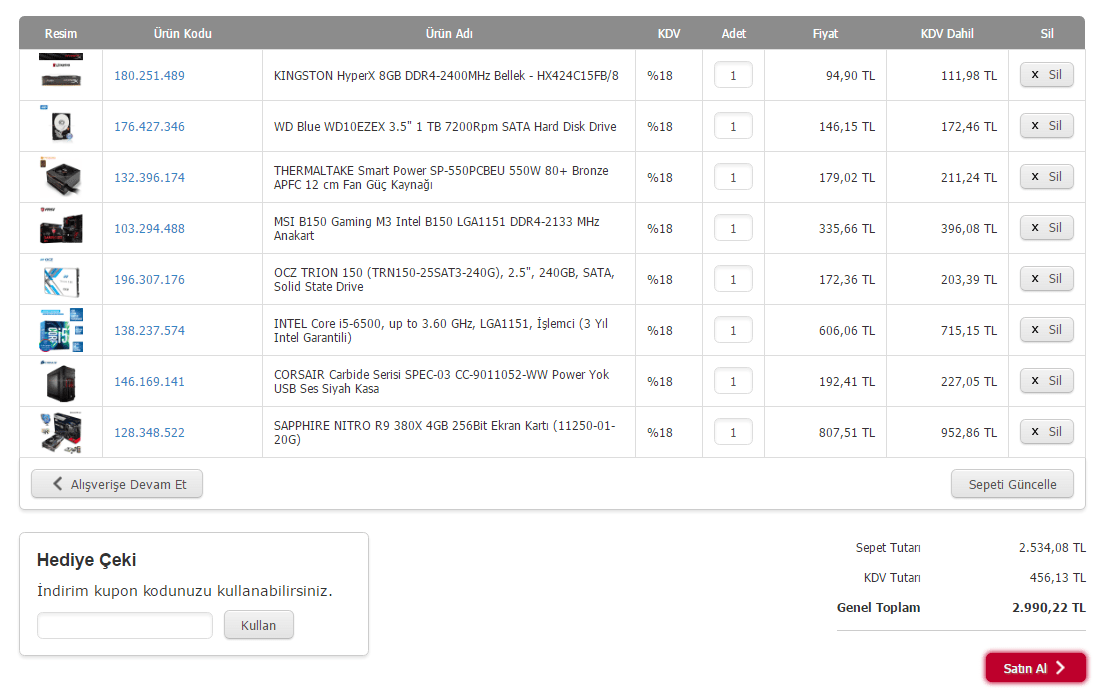Open product code link 138.237.574

150,330
